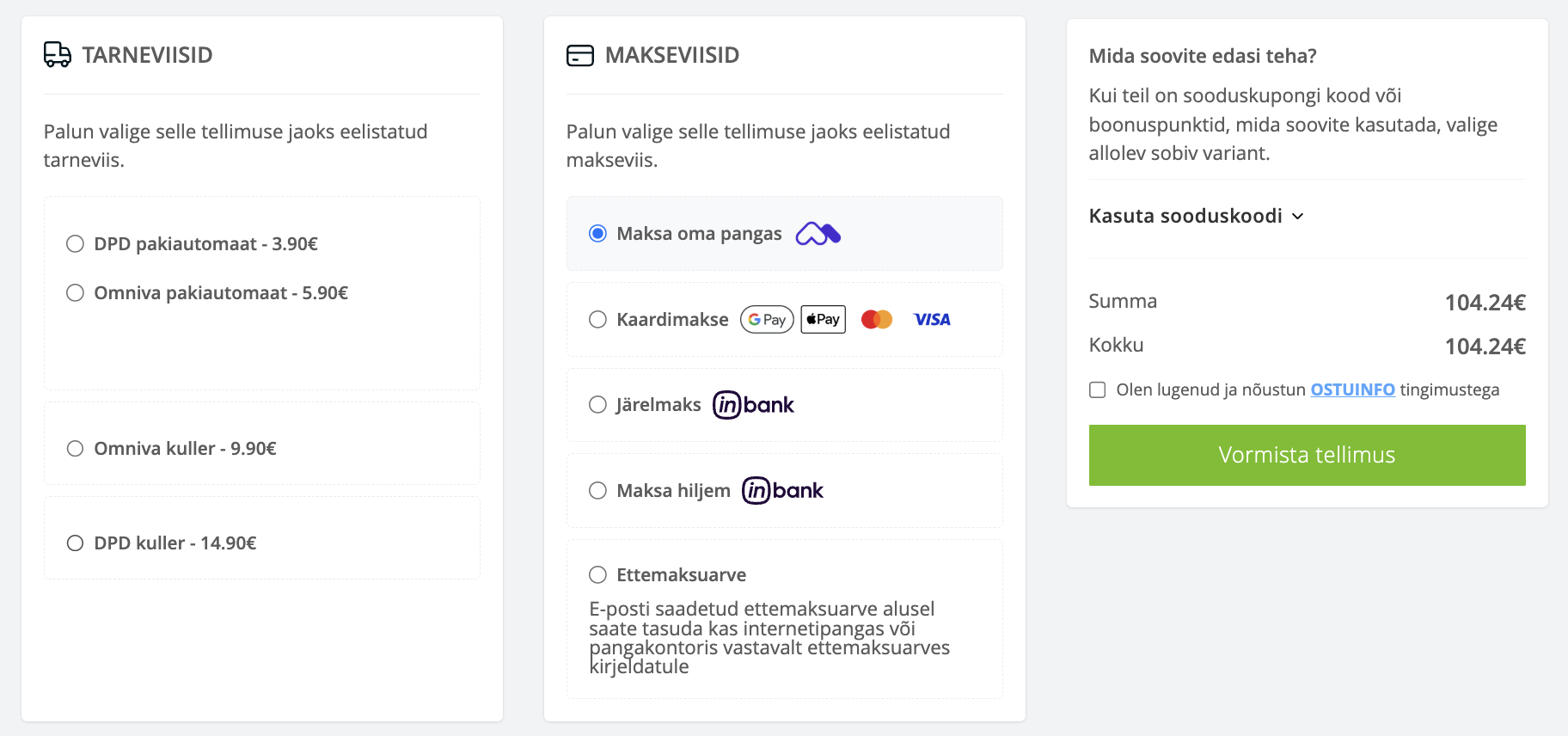Pick DPD kuller delivery for 14.90€
1568x736 pixels.
(76, 543)
